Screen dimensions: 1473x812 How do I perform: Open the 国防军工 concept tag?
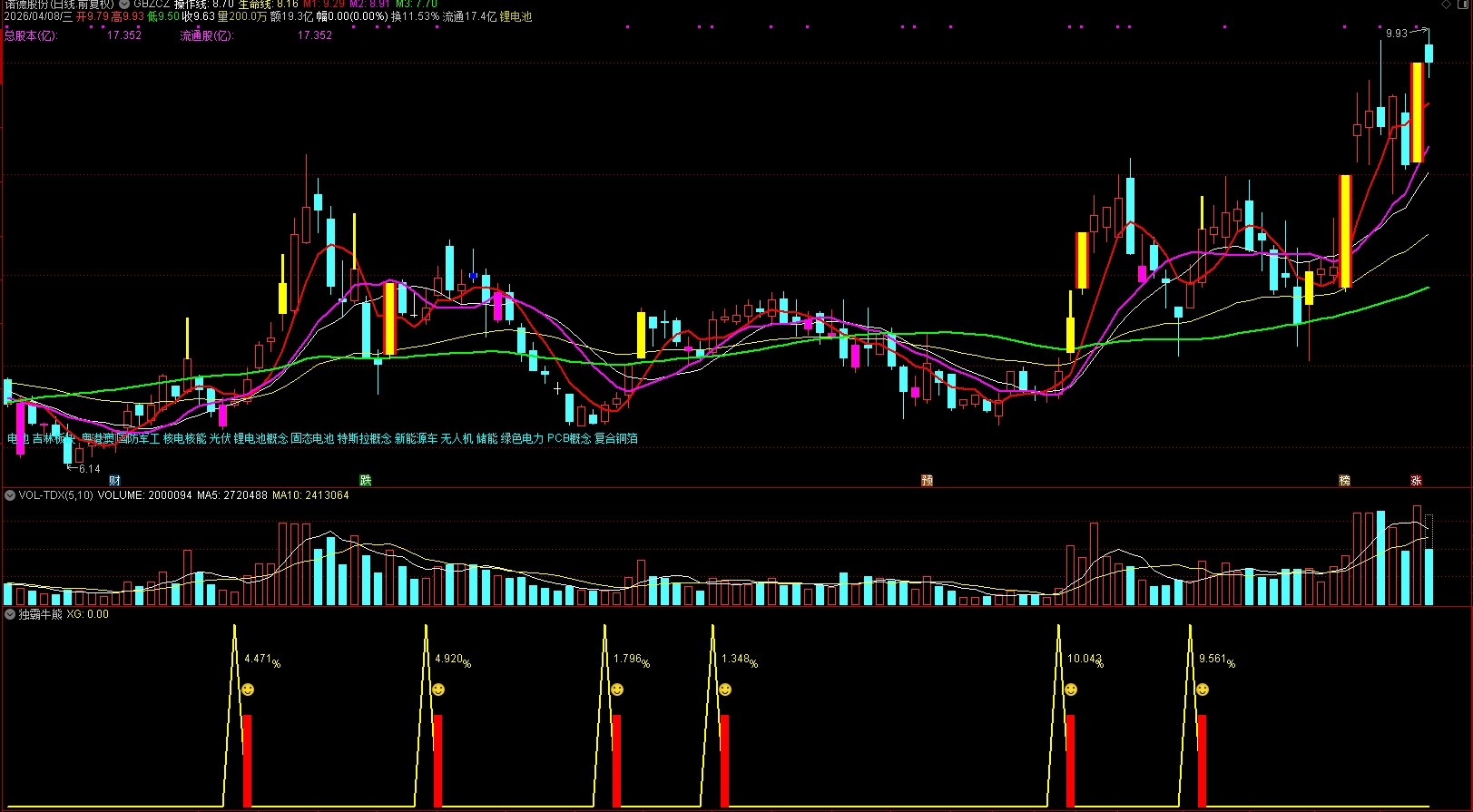coord(138,438)
